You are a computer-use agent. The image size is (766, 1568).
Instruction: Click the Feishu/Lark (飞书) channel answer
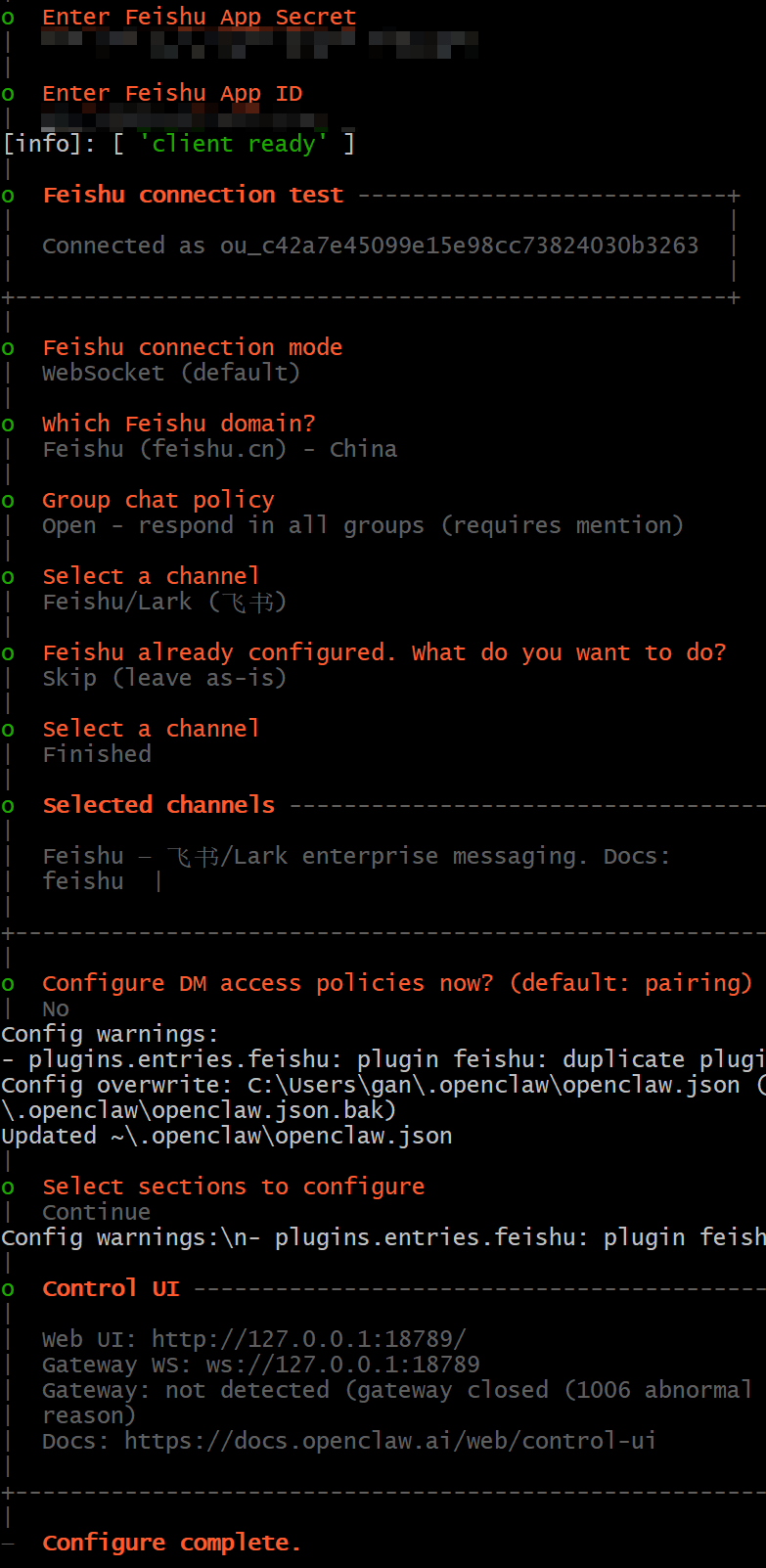point(164,602)
